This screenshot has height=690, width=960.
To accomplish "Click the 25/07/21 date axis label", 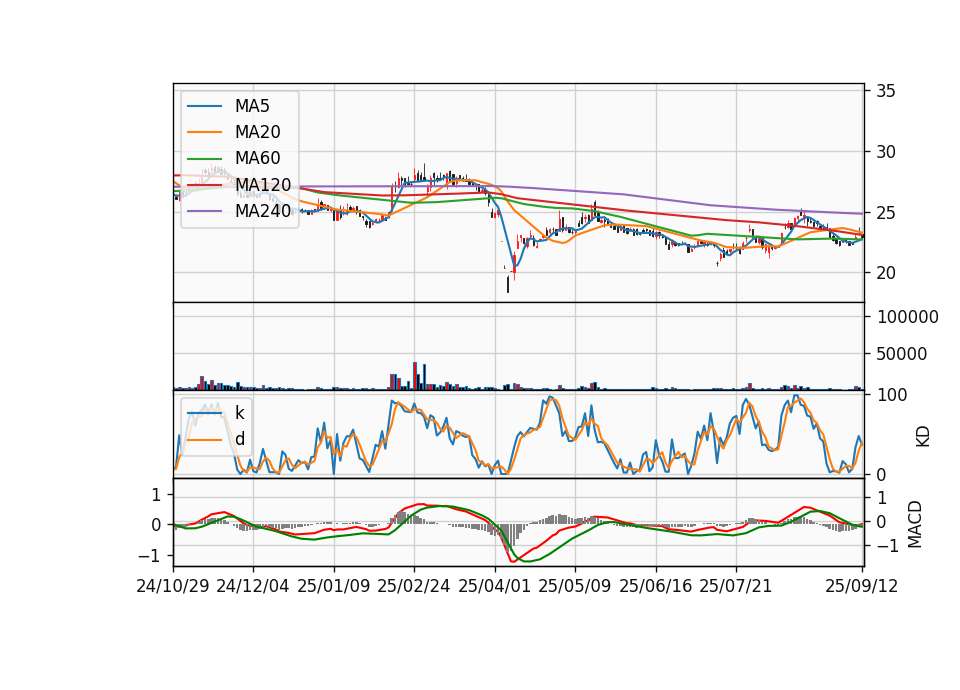I will point(736,586).
